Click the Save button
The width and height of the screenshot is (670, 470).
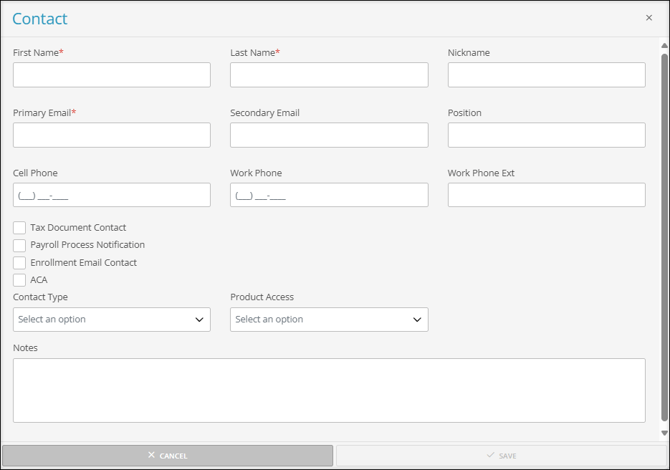pyautogui.click(x=501, y=456)
